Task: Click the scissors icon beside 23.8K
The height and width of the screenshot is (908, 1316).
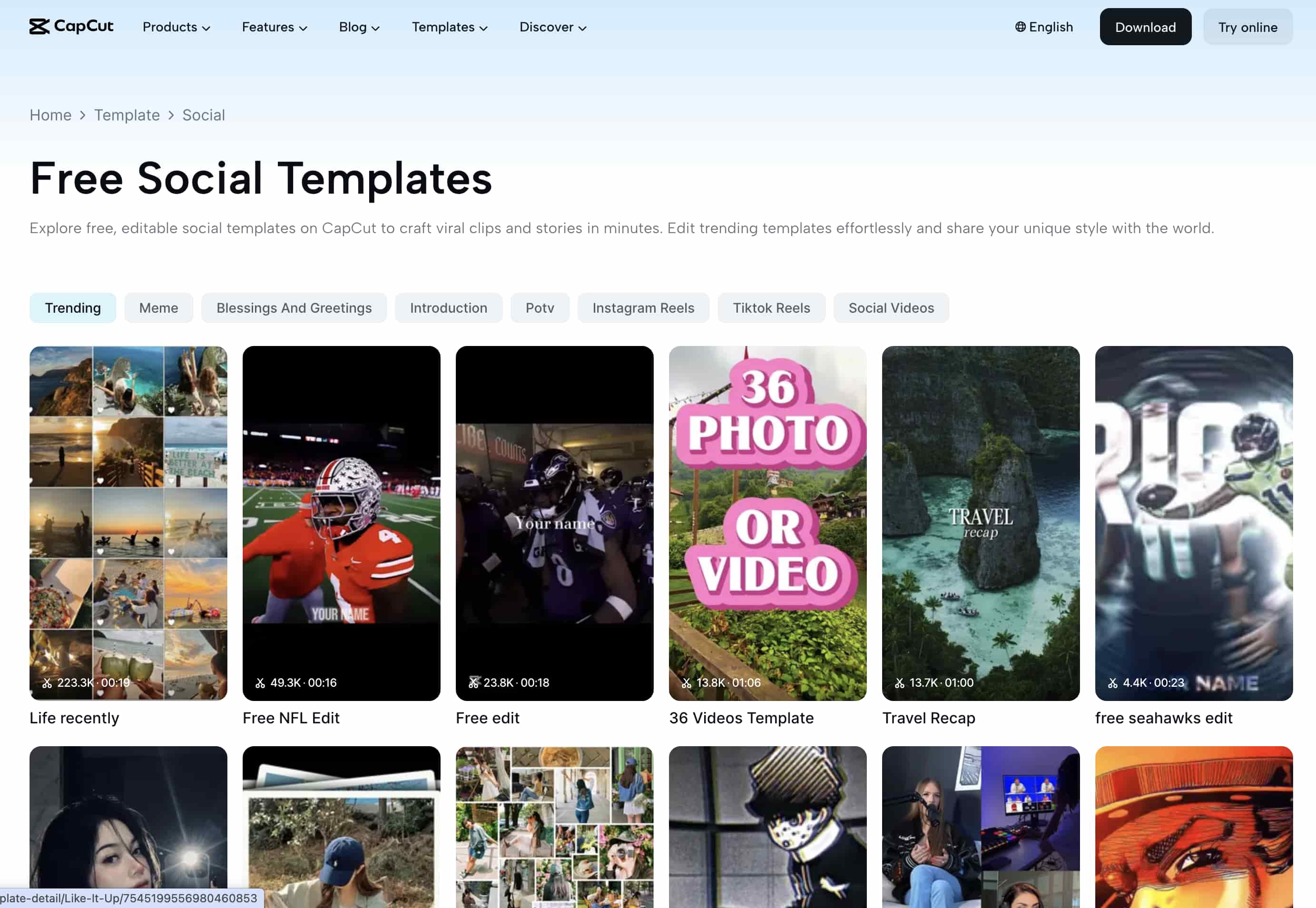Action: pos(474,683)
